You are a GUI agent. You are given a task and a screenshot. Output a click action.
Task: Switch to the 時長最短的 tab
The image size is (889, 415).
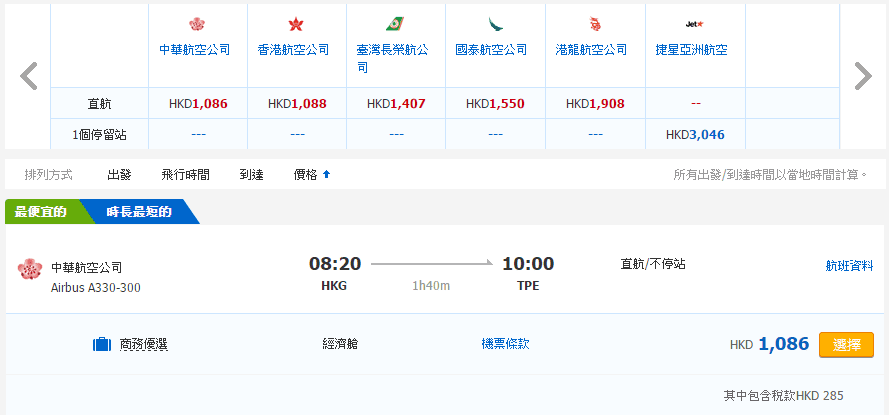coord(138,212)
